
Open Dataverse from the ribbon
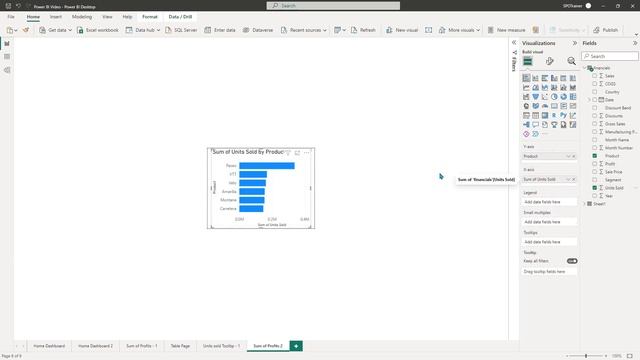point(258,30)
